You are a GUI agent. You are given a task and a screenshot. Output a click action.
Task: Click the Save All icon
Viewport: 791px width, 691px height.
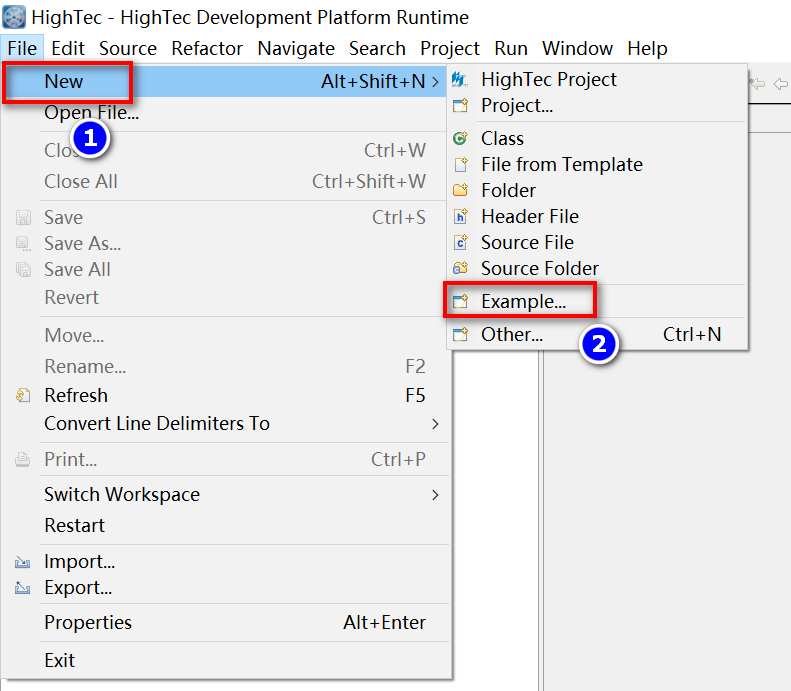23,270
